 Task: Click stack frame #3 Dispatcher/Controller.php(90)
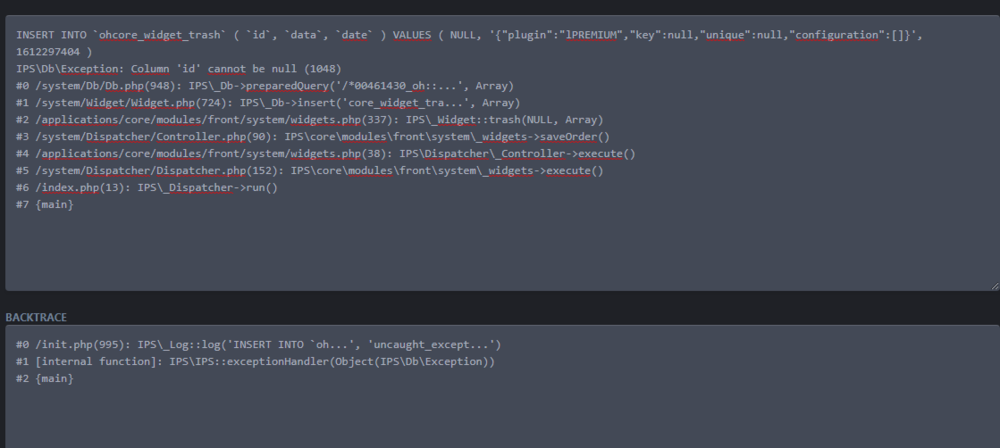click(x=312, y=137)
